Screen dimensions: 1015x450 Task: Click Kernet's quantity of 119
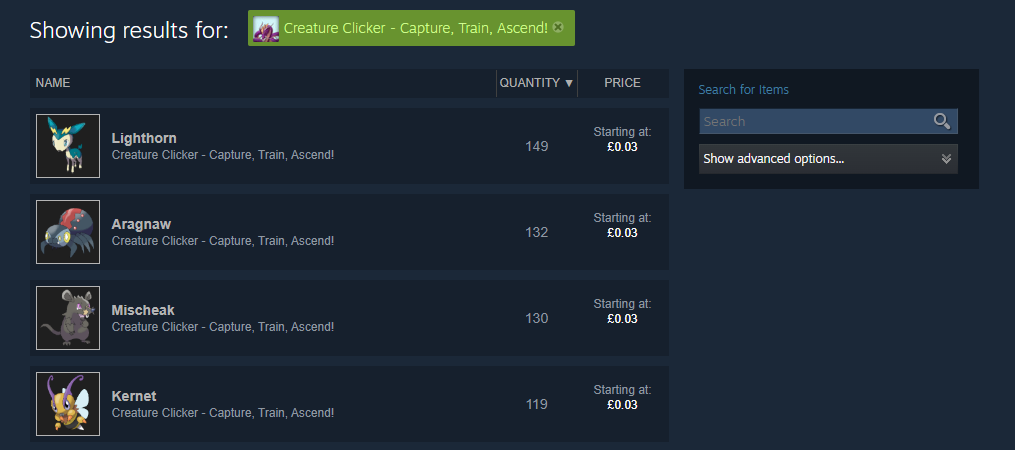pos(537,405)
